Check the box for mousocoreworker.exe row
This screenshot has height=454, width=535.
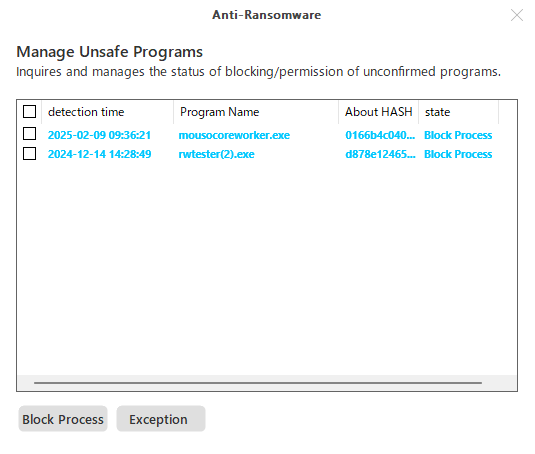point(29,134)
